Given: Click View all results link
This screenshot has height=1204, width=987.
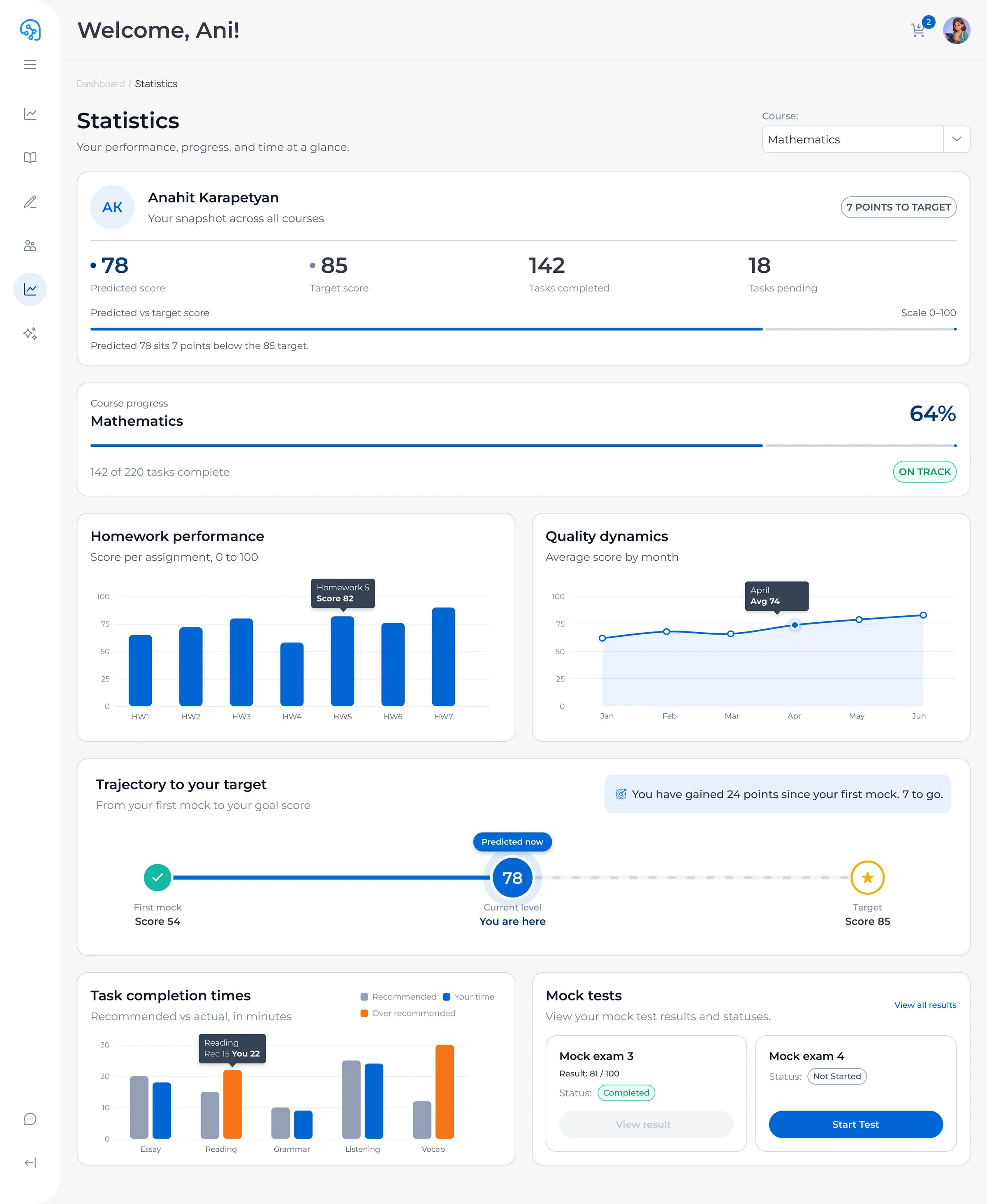Looking at the screenshot, I should point(925,1005).
